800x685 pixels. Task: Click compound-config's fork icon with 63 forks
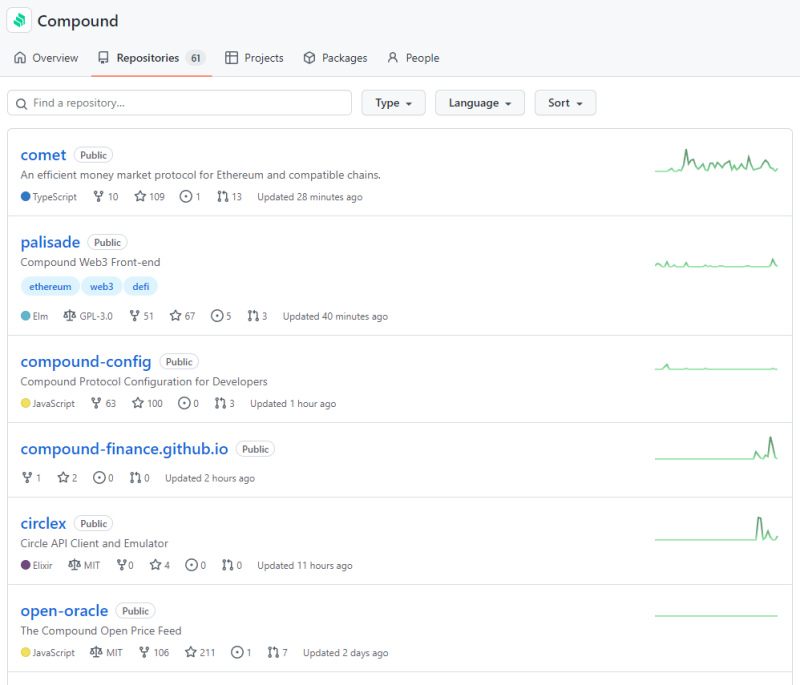(x=96, y=403)
